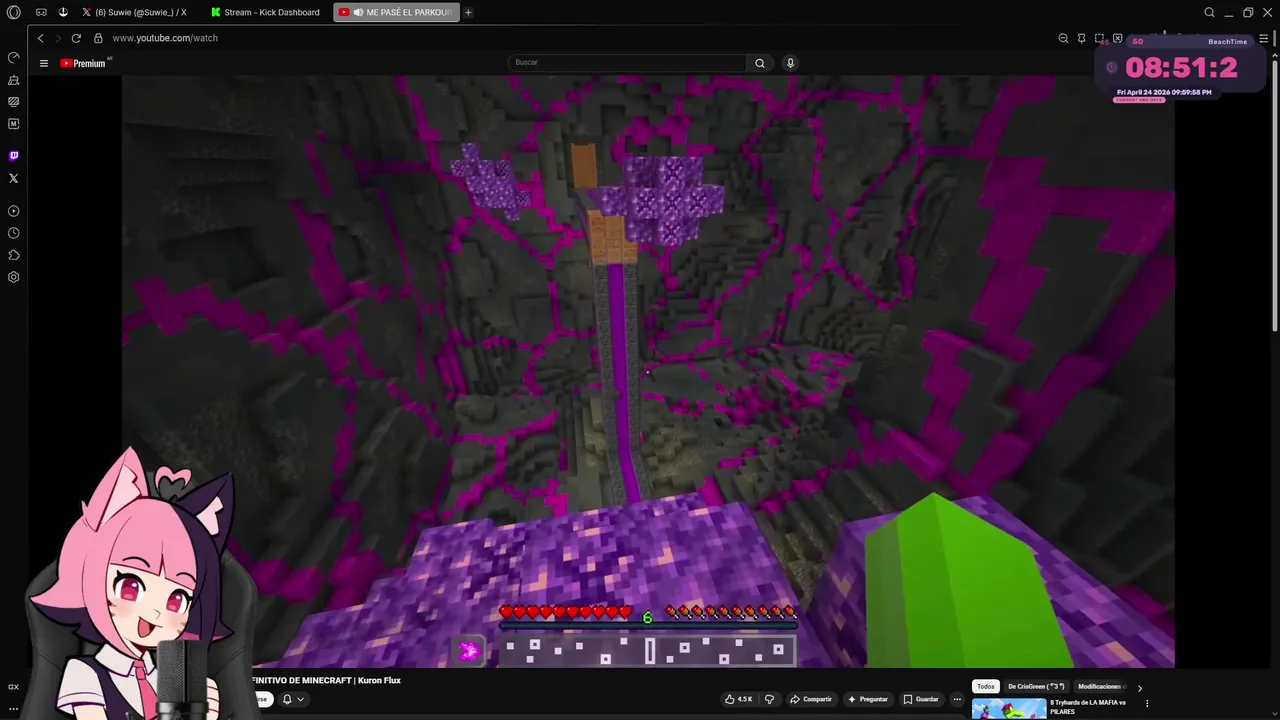Select the Modificaciones filter chip
The height and width of the screenshot is (720, 1280).
click(x=1101, y=686)
